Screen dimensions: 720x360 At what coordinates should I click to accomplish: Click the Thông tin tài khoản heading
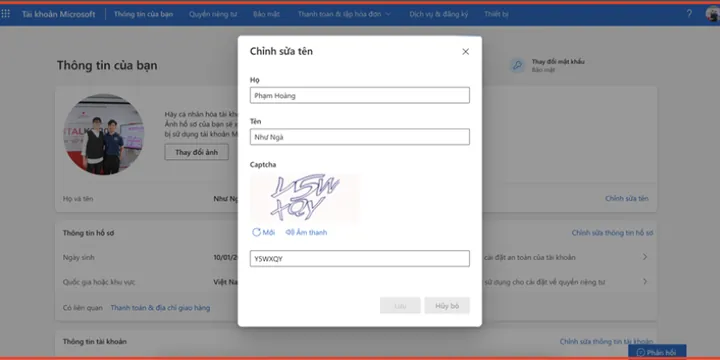pyautogui.click(x=95, y=342)
